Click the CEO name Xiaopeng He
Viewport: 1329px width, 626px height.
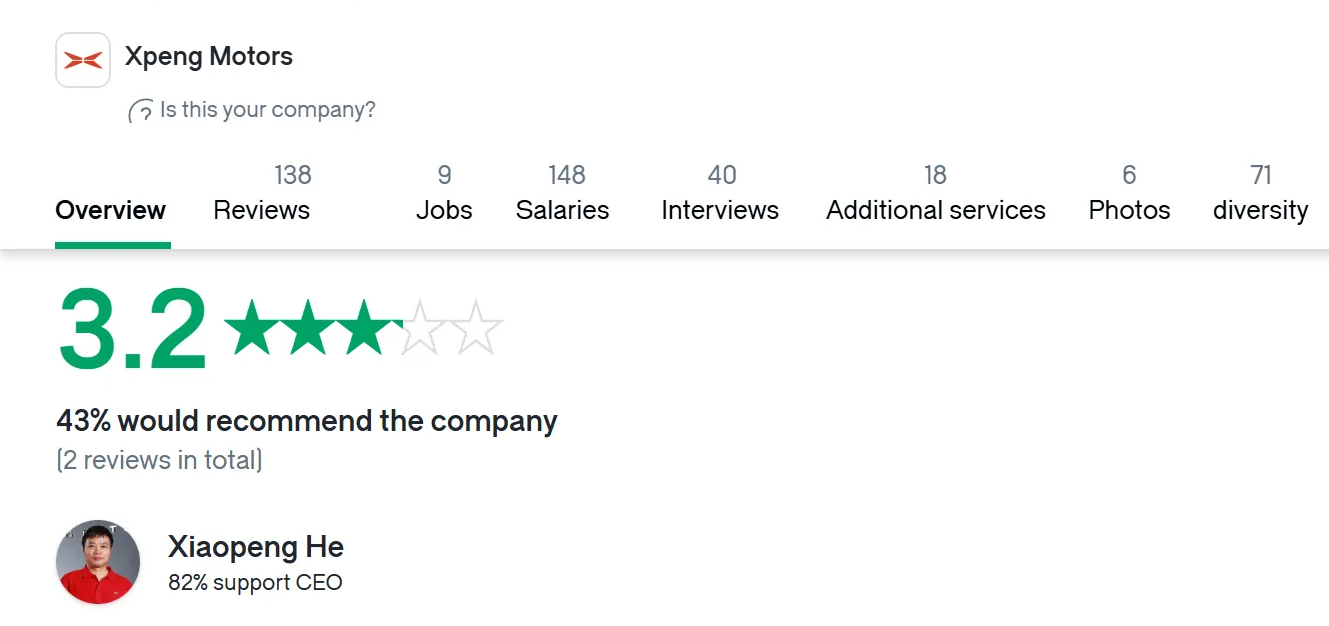(x=256, y=547)
